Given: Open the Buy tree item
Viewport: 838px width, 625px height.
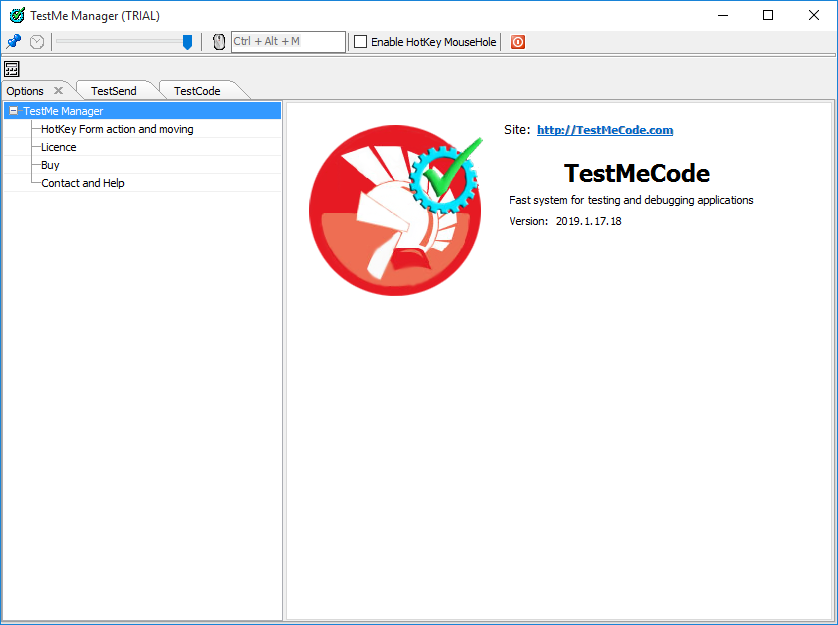Looking at the screenshot, I should point(50,165).
